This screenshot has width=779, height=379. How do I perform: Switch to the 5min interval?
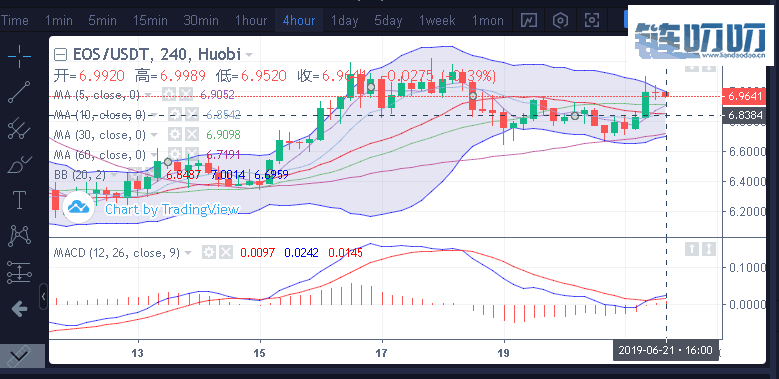(x=102, y=21)
